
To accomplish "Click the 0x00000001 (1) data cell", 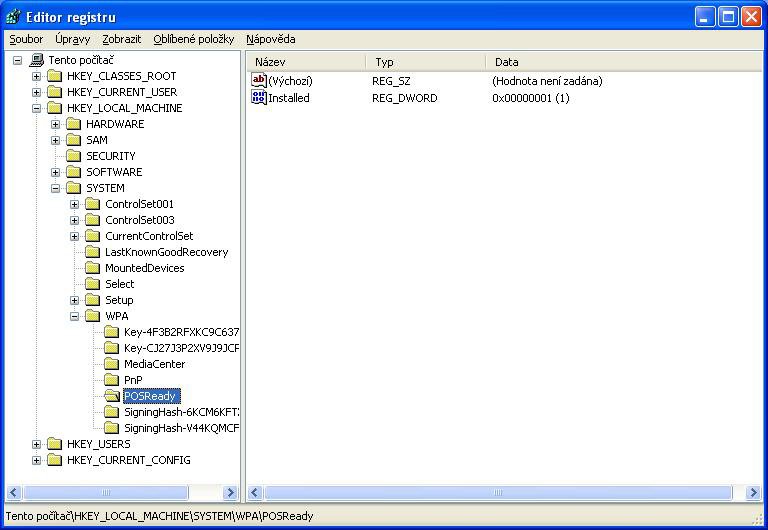I will pyautogui.click(x=530, y=98).
